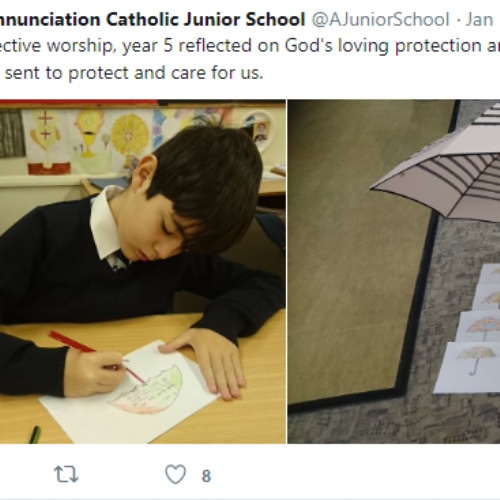500x500 pixels.
Task: Like the tweet with heart icon
Action: point(175,474)
